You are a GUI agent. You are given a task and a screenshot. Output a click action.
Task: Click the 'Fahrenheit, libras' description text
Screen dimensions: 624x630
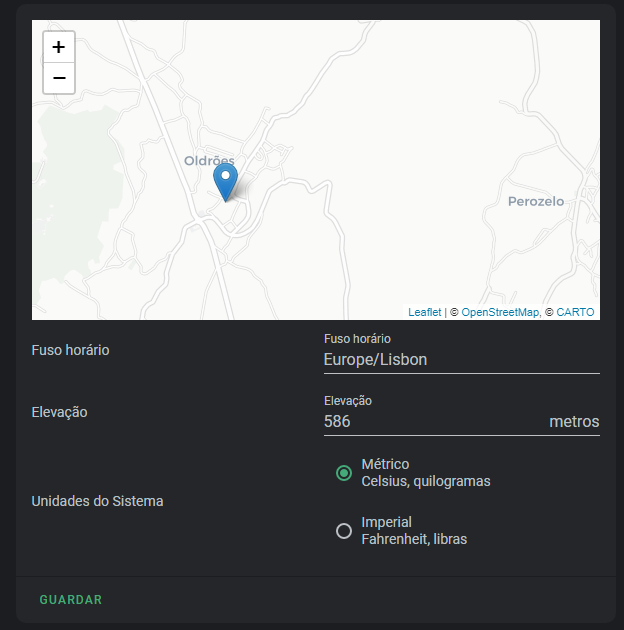click(414, 539)
